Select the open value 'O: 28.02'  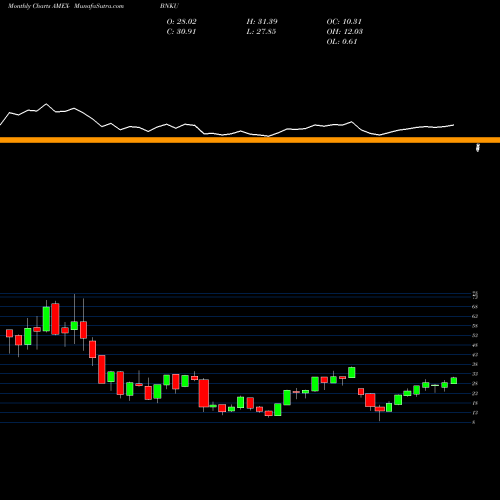pos(181,22)
